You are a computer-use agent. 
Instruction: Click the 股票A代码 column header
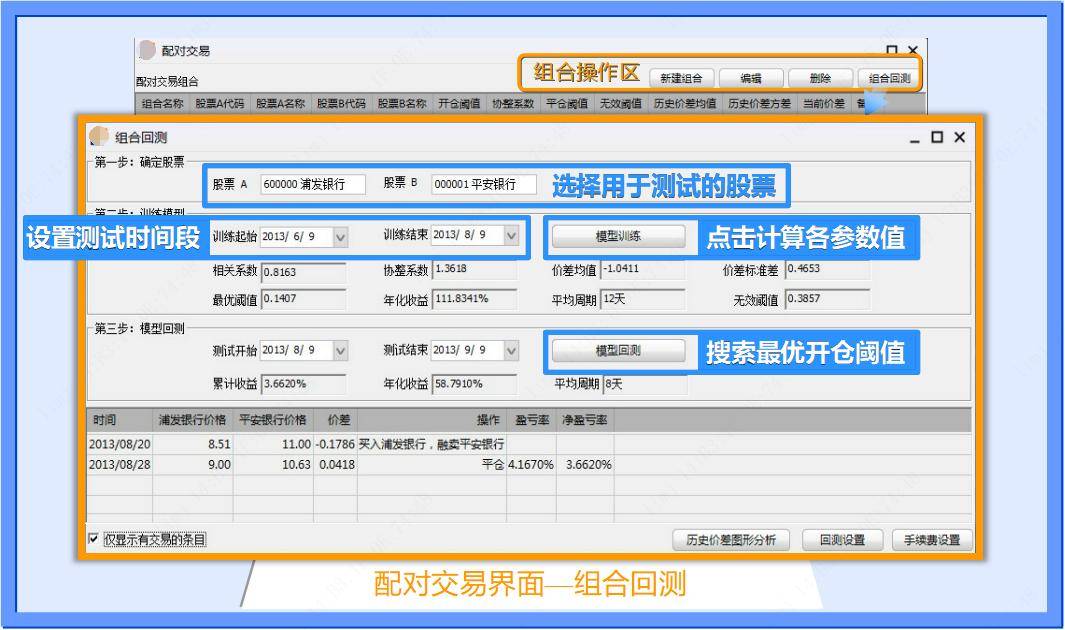tap(219, 103)
